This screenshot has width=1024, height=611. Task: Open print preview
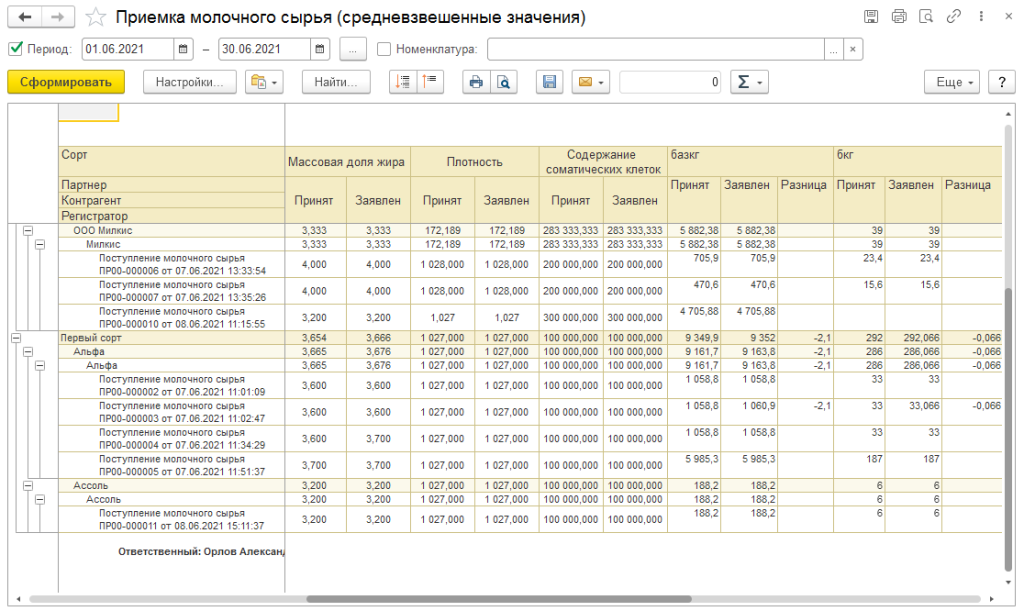click(504, 82)
